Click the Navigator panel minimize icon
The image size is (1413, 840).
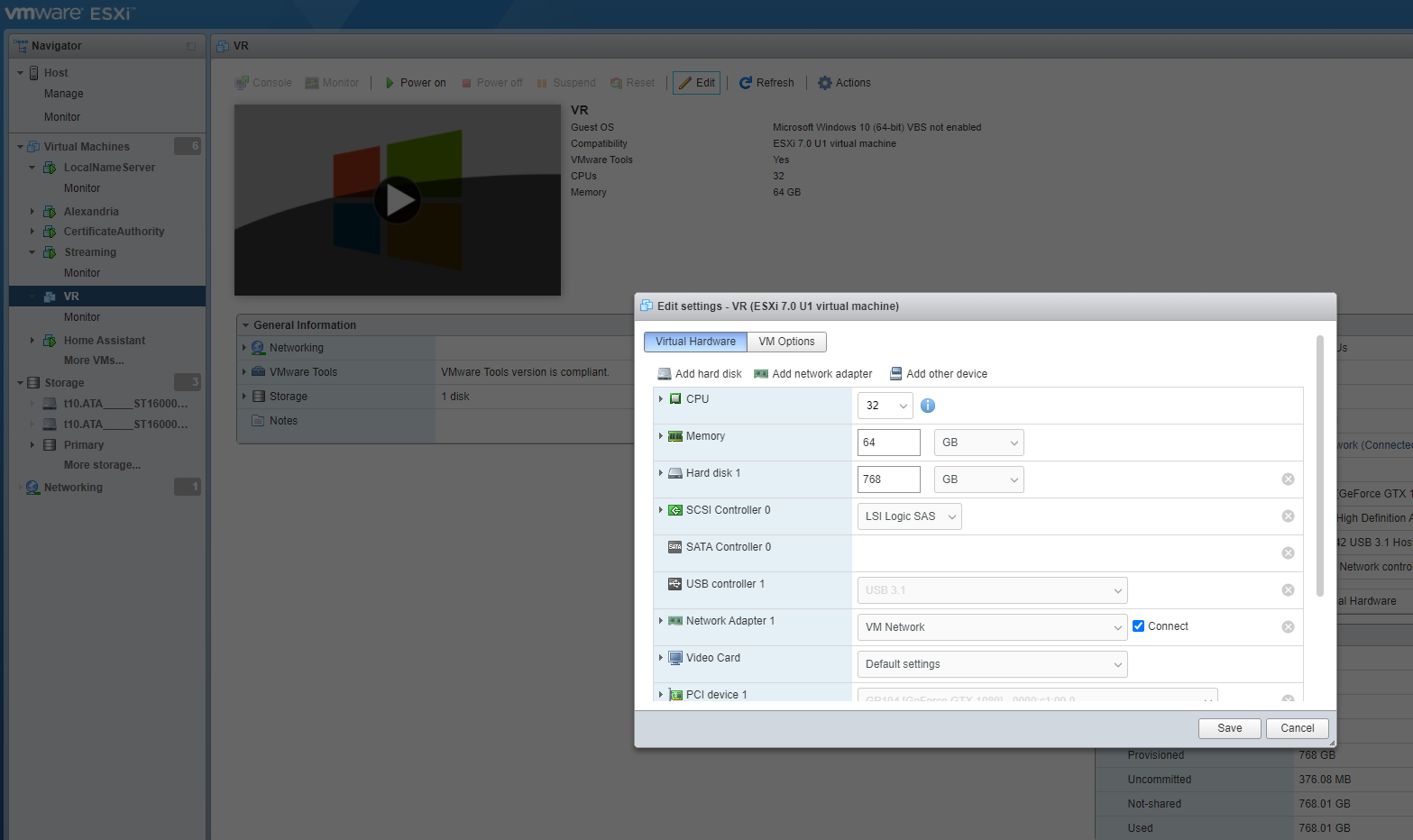[x=191, y=46]
